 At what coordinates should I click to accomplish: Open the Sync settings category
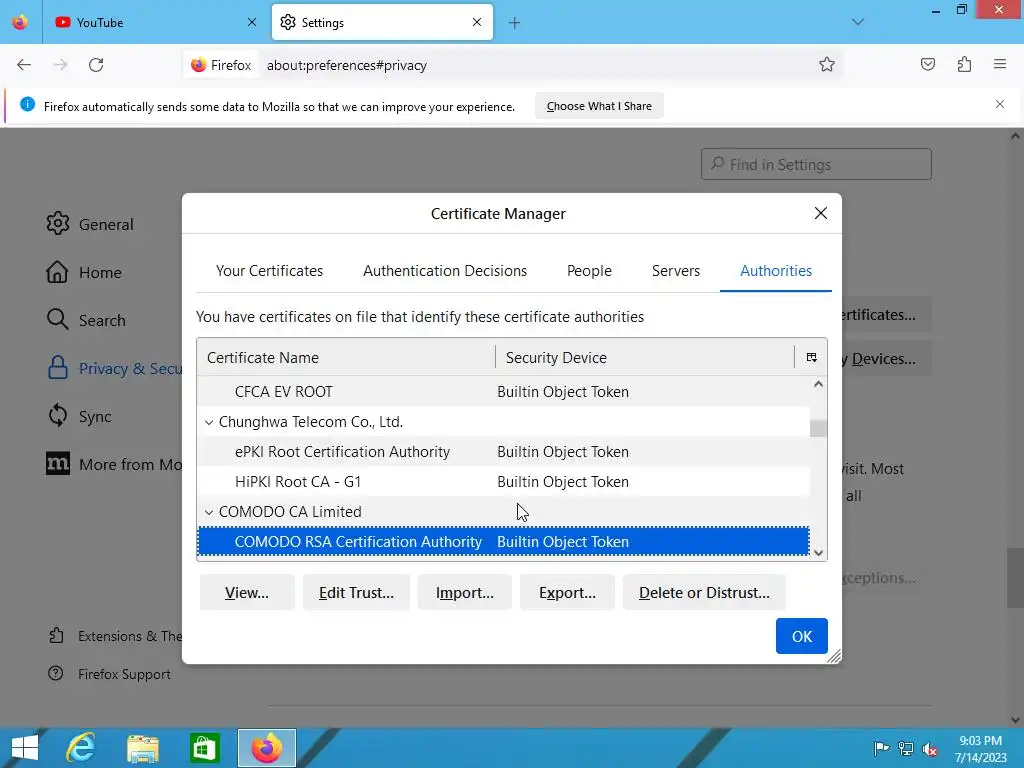pyautogui.click(x=79, y=416)
